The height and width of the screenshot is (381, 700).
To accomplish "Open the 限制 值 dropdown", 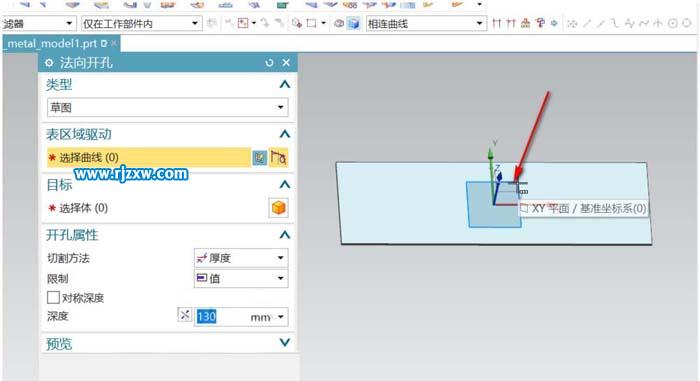I will click(x=241, y=278).
